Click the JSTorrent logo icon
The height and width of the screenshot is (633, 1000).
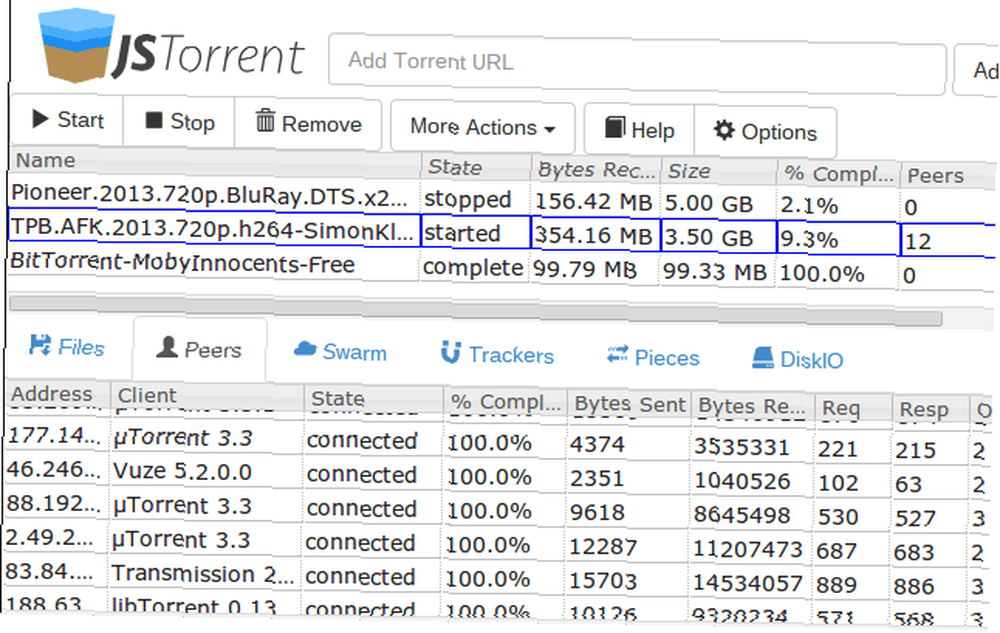click(75, 45)
